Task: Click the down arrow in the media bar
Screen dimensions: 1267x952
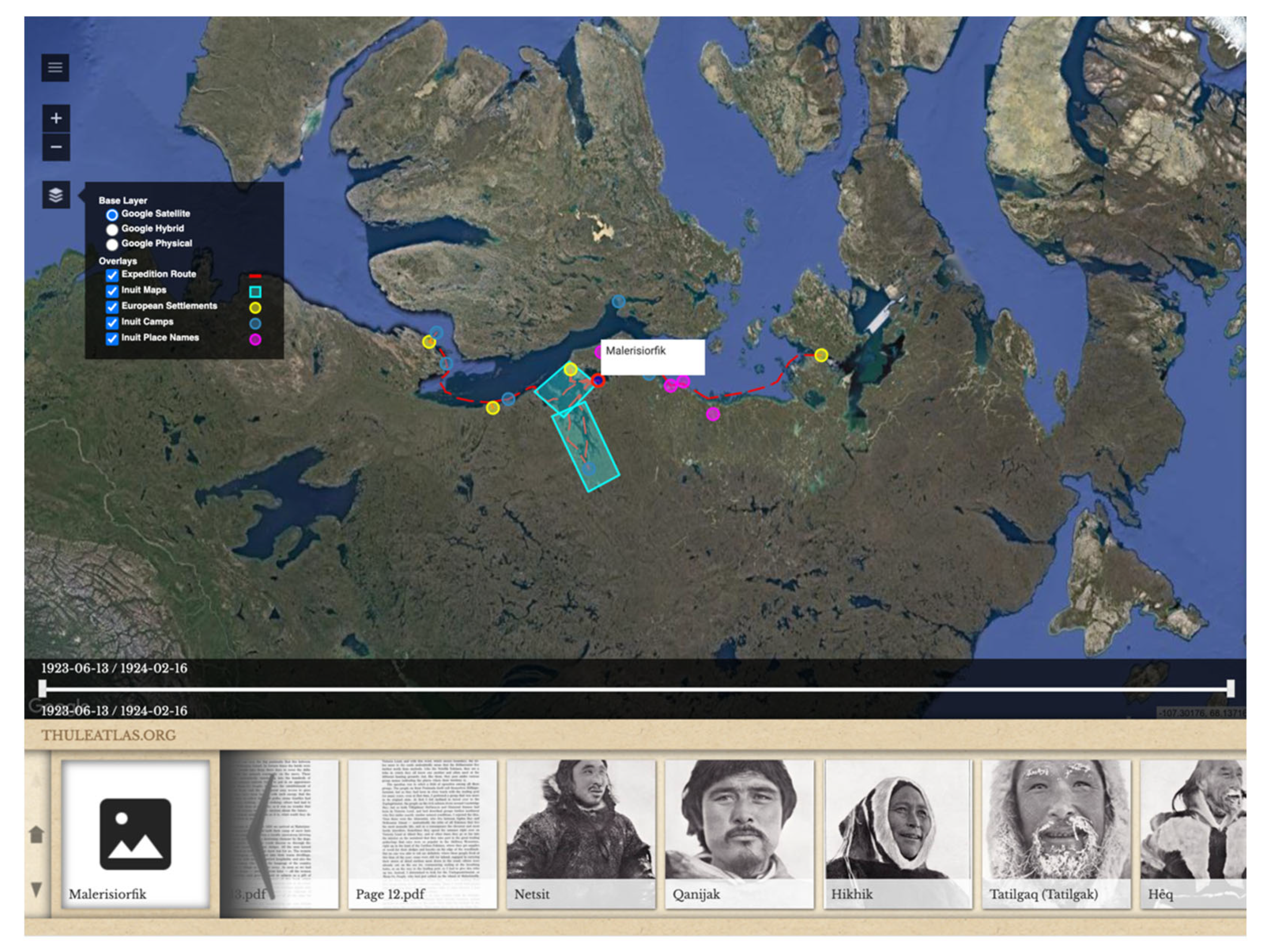Action: 36,889
